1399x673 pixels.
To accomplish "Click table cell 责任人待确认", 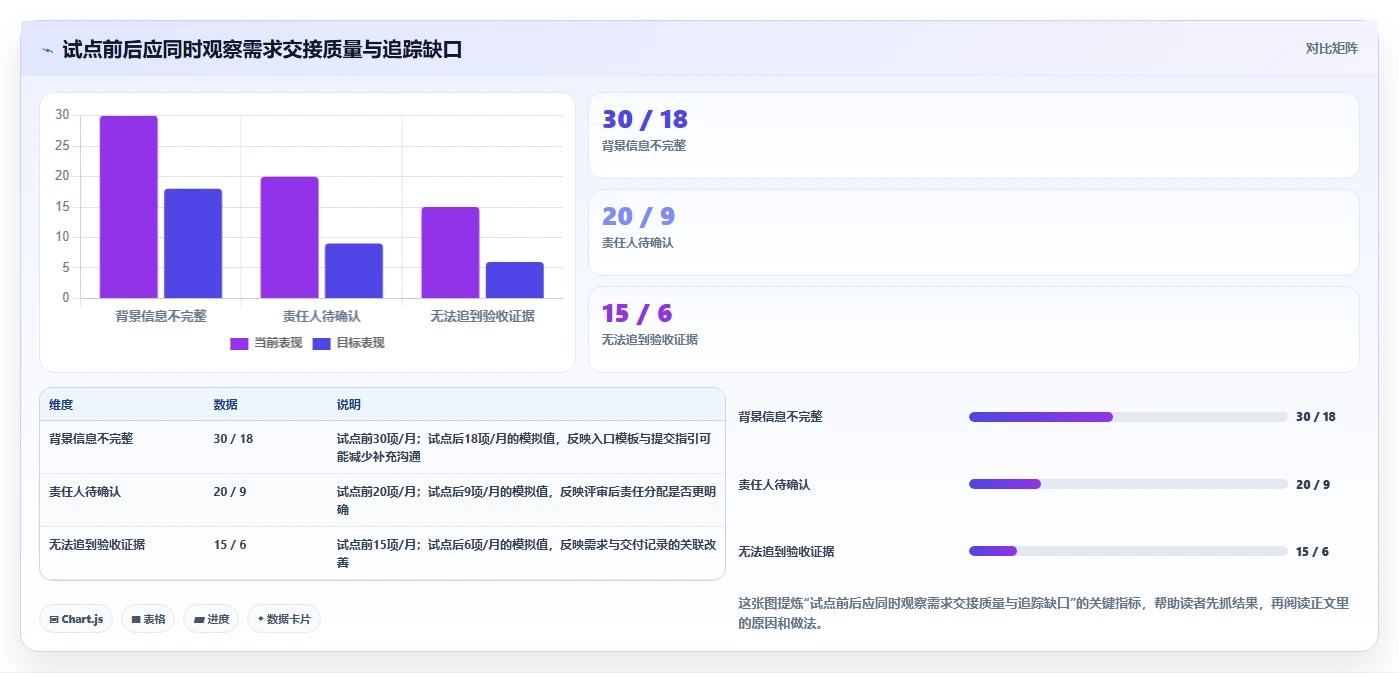I will pos(85,492).
